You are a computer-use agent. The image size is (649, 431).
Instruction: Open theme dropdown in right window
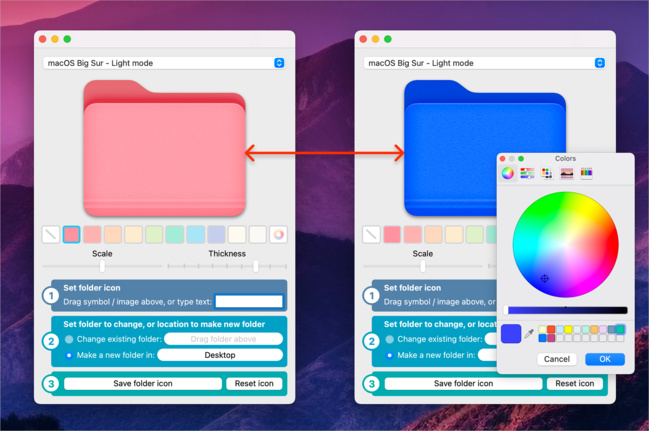pos(485,63)
